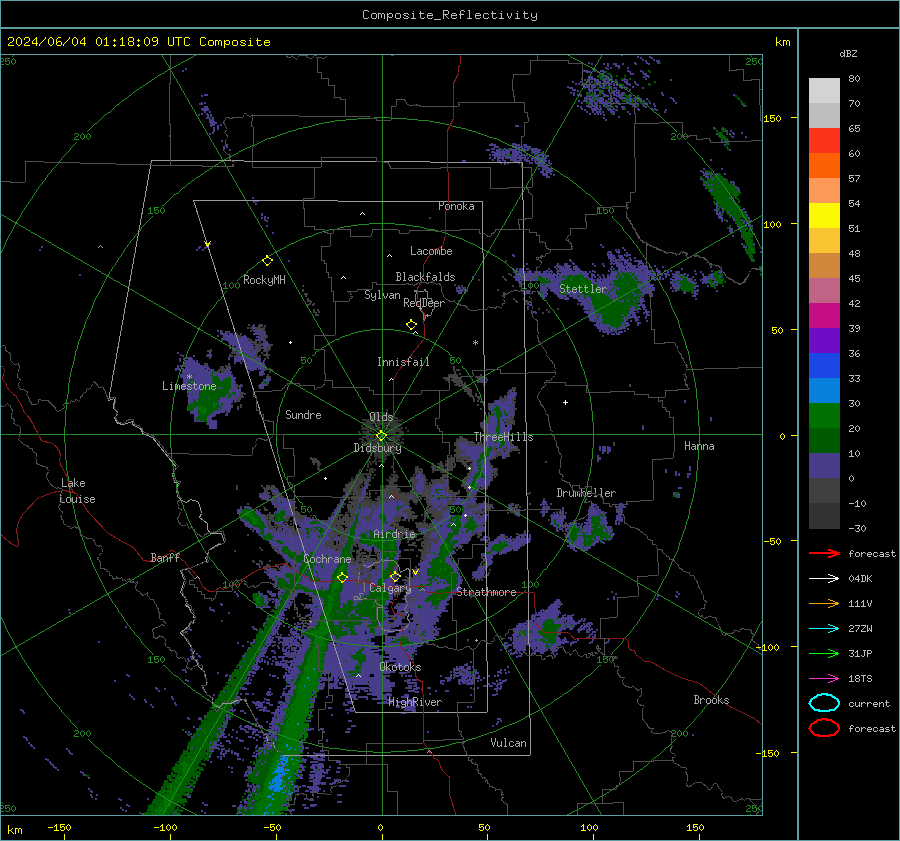Click the Innisfail town label
Image resolution: width=900 pixels, height=841 pixels.
[x=403, y=362]
